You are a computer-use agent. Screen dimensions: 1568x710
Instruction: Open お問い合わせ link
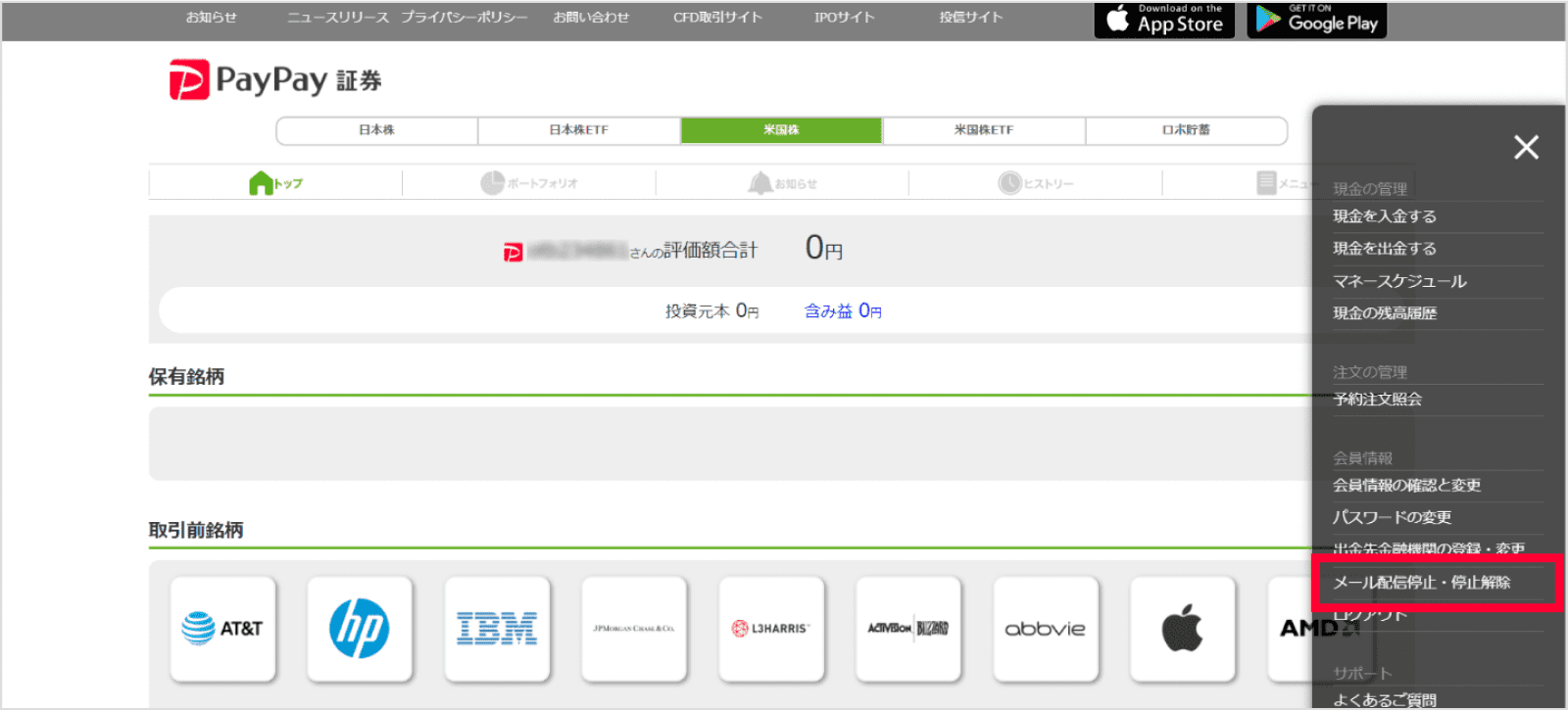pyautogui.click(x=591, y=18)
